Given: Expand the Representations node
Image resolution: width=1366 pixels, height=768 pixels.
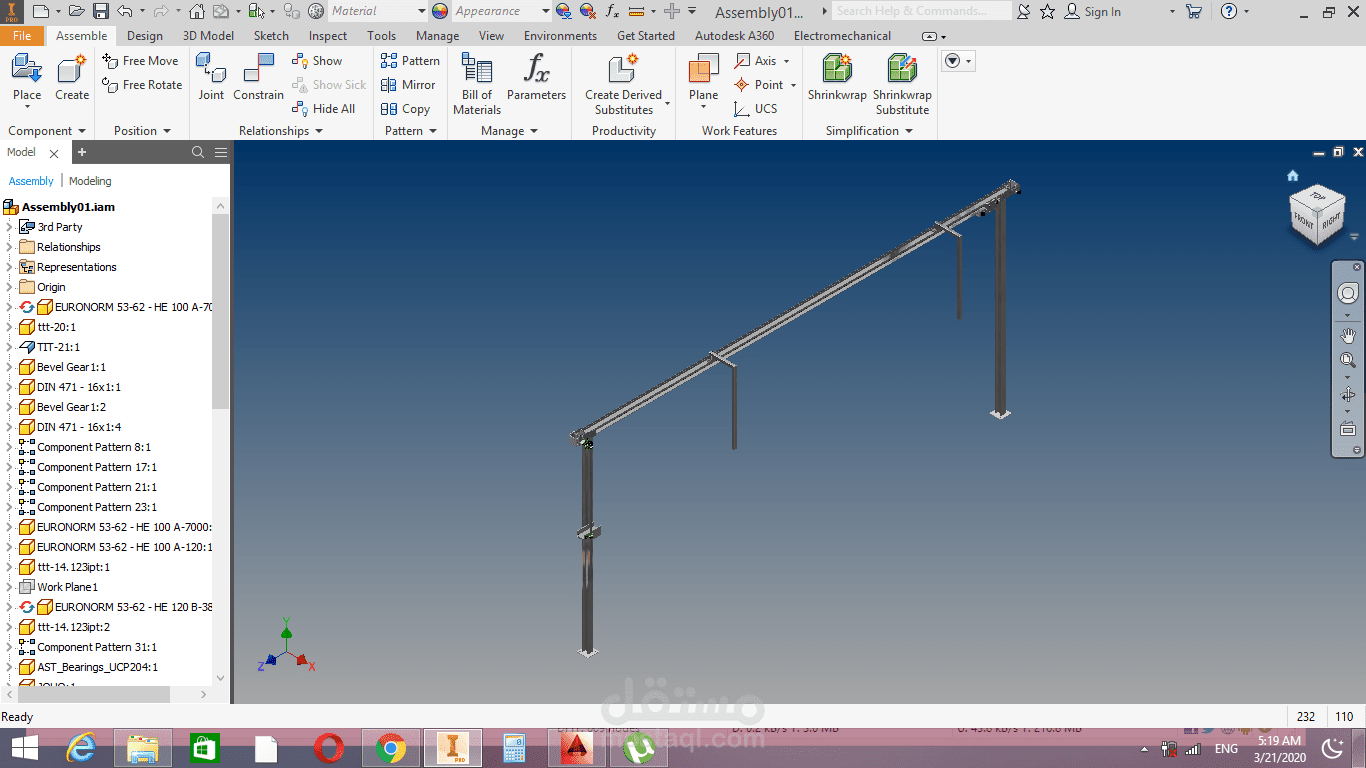Looking at the screenshot, I should [9, 267].
